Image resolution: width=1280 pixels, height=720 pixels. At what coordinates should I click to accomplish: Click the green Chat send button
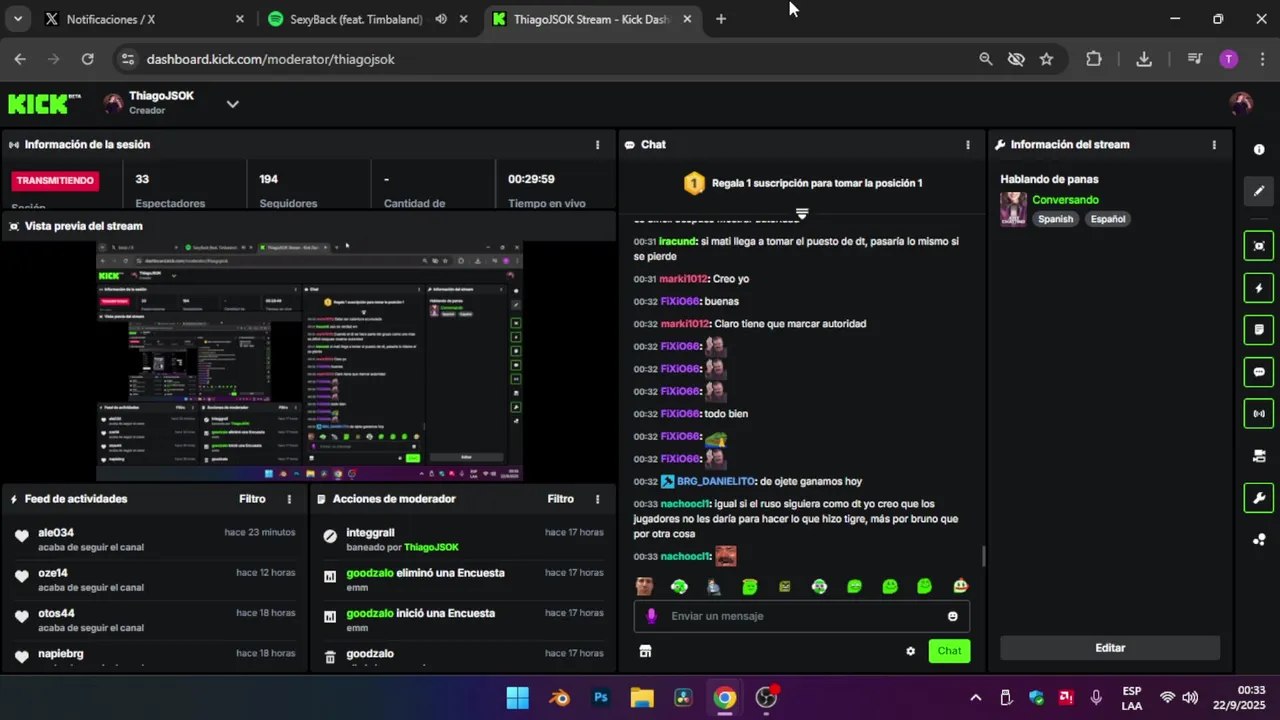click(949, 651)
